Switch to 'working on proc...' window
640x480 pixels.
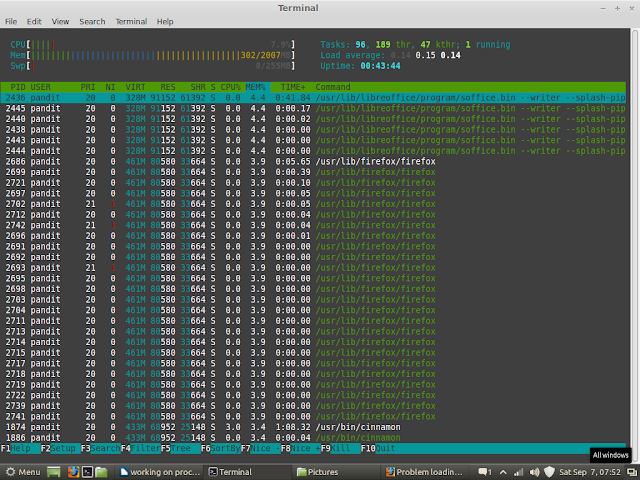coord(160,472)
